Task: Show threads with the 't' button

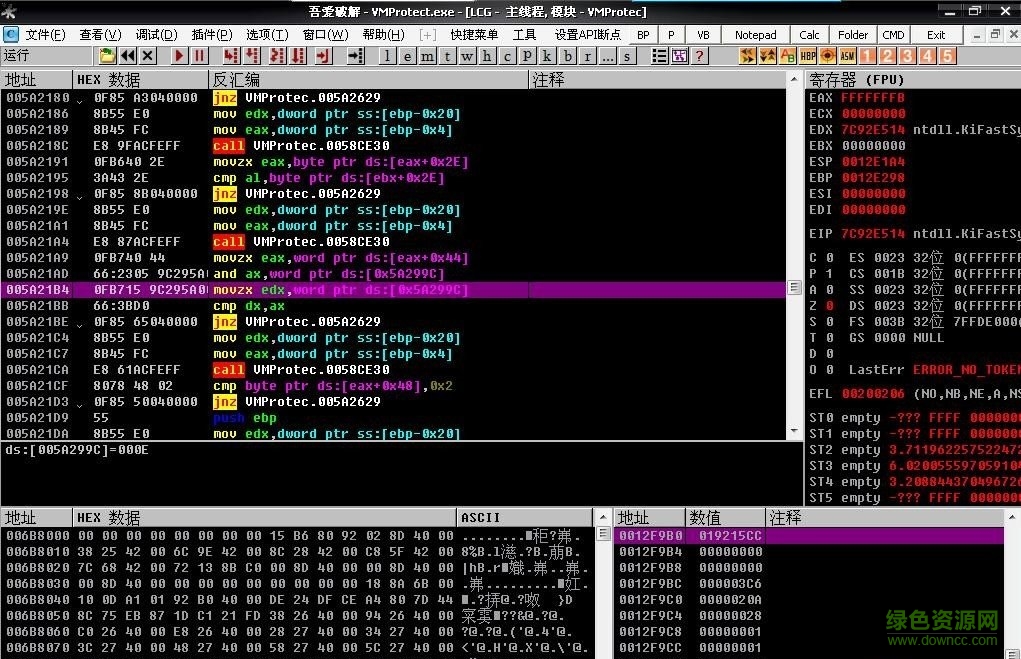Action: point(447,56)
